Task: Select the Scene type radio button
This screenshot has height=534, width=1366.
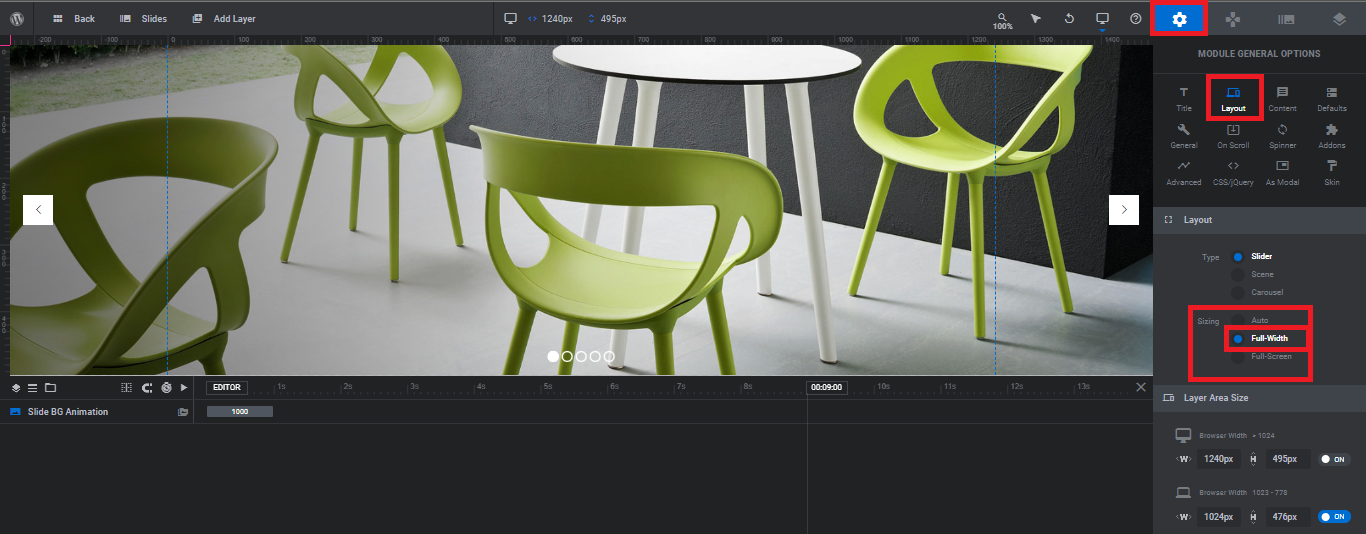Action: pos(1238,275)
